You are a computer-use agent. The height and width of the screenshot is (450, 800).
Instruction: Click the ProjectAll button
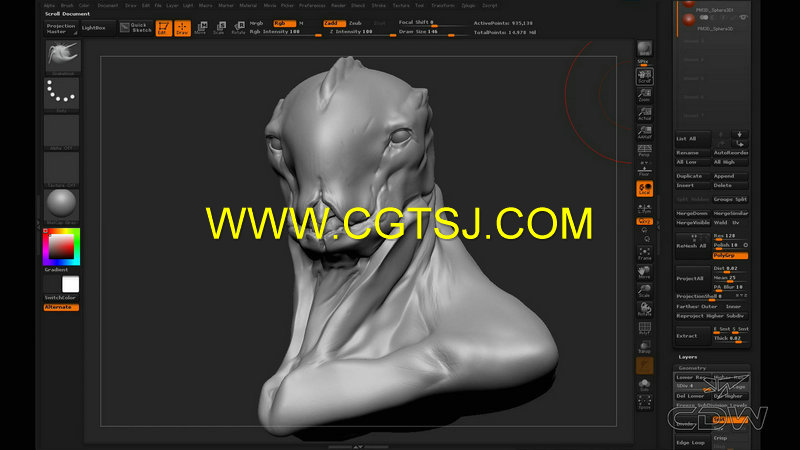coord(693,279)
